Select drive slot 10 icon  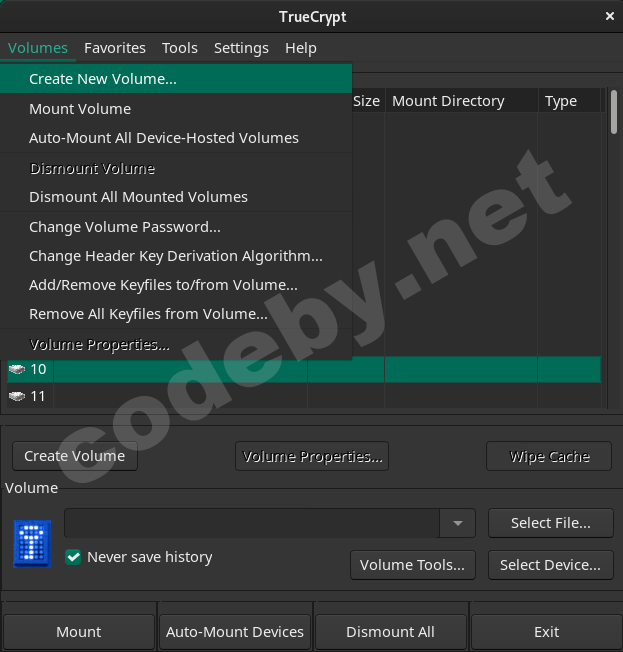17,369
